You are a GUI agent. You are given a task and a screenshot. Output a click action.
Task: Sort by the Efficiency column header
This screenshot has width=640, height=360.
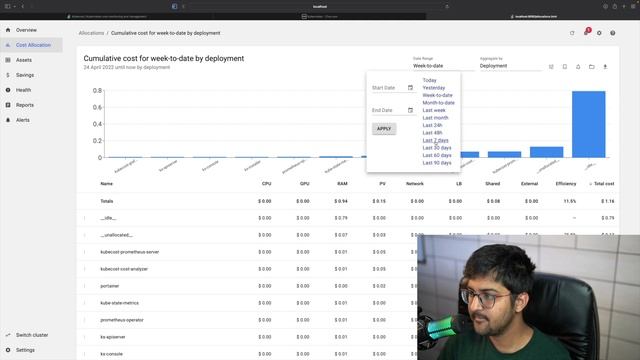click(566, 184)
